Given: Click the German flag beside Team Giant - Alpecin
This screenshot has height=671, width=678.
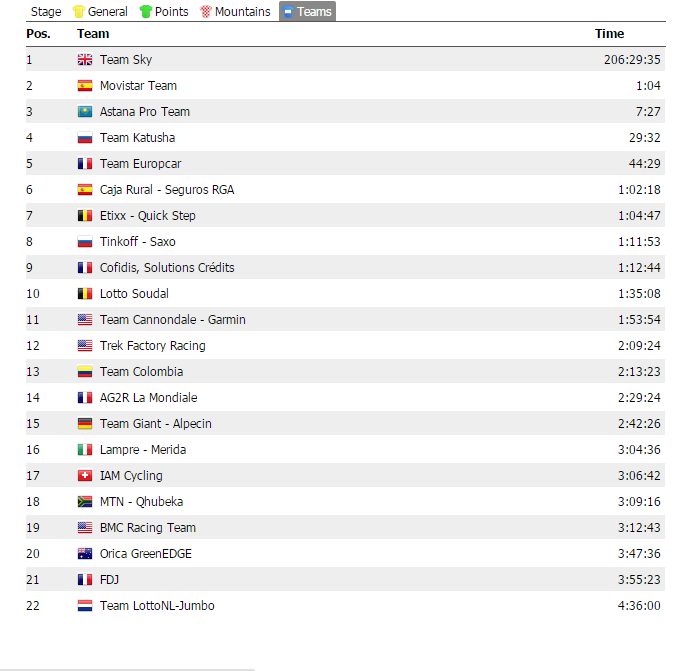Looking at the screenshot, I should (x=85, y=424).
